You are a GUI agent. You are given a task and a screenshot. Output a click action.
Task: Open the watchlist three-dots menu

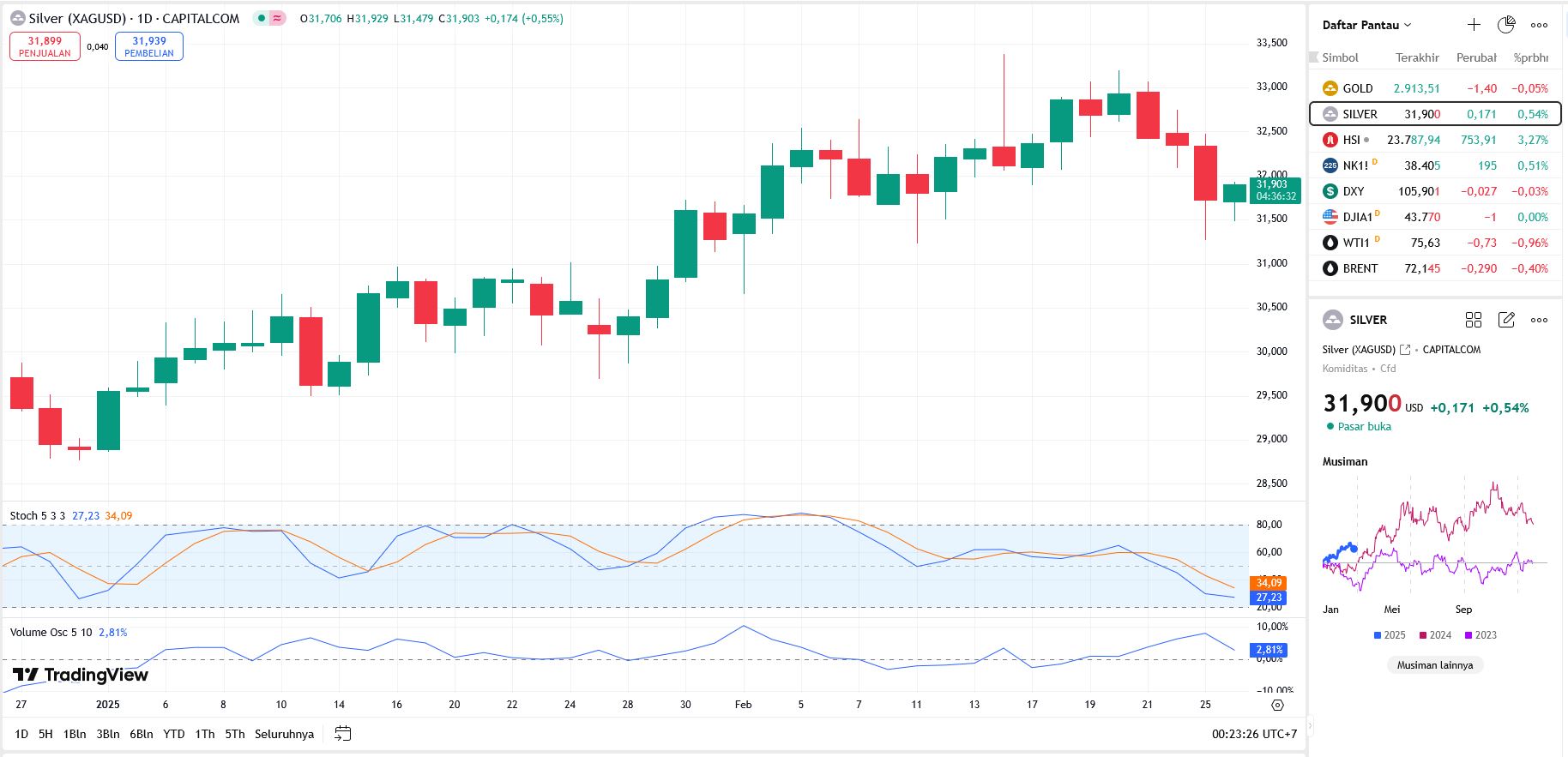tap(1540, 25)
